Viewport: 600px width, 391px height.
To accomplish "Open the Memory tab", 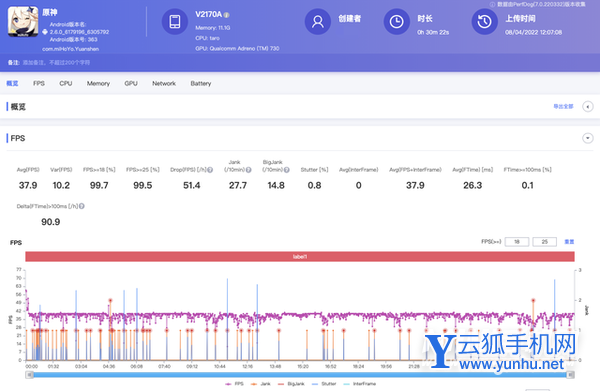I will tap(98, 83).
